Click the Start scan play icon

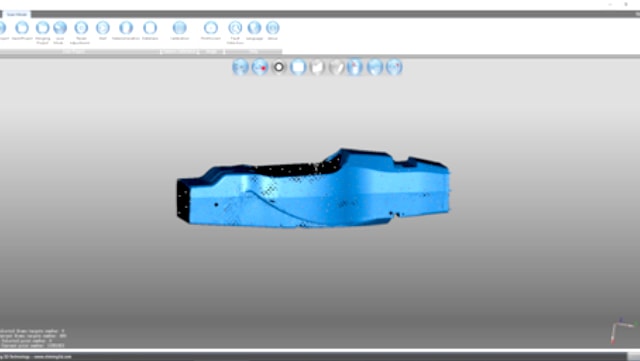coord(103,28)
